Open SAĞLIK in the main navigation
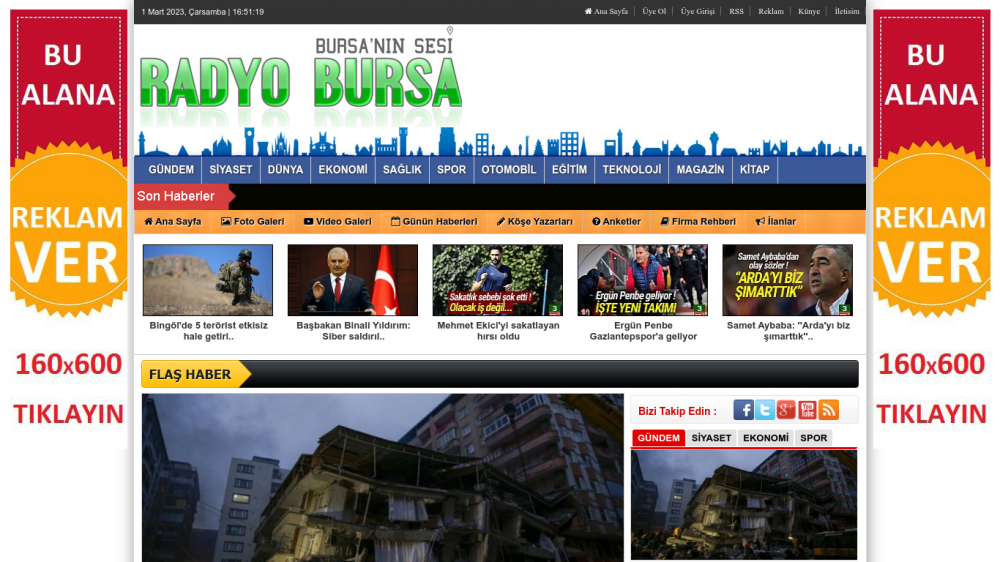The width and height of the screenshot is (1000, 562). pos(402,170)
